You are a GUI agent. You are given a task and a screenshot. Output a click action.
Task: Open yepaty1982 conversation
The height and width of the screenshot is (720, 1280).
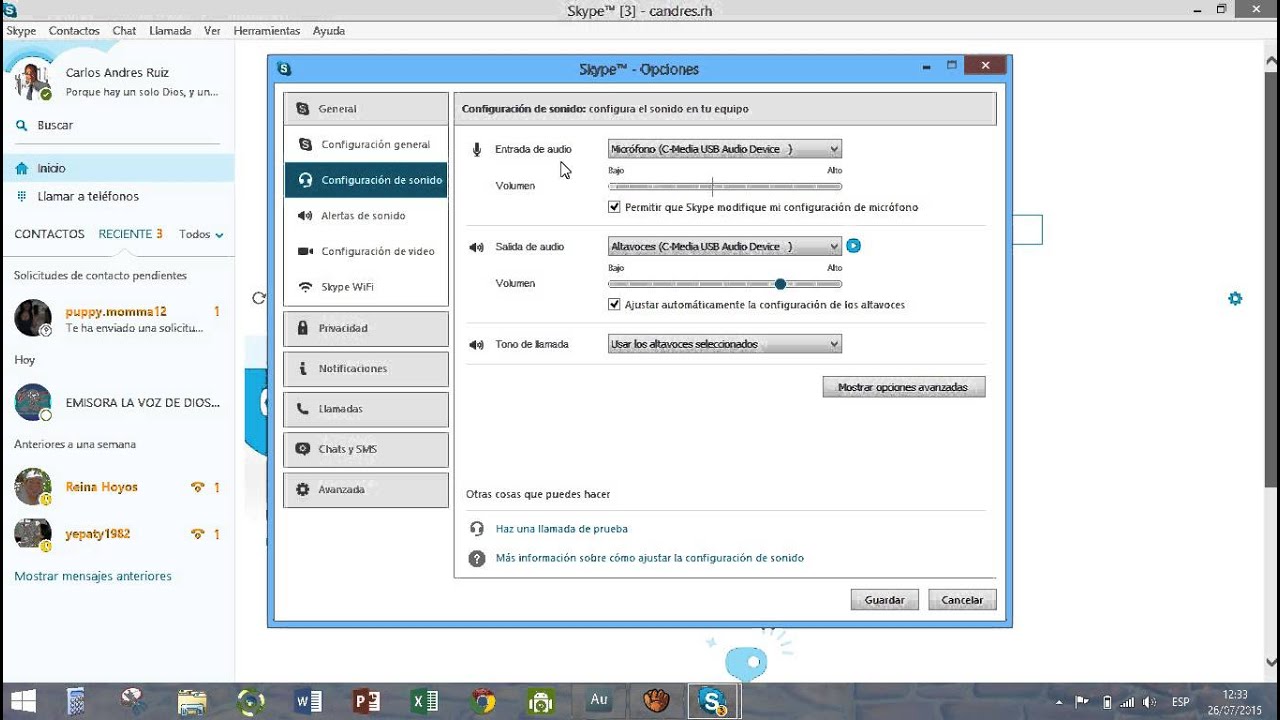pos(117,534)
